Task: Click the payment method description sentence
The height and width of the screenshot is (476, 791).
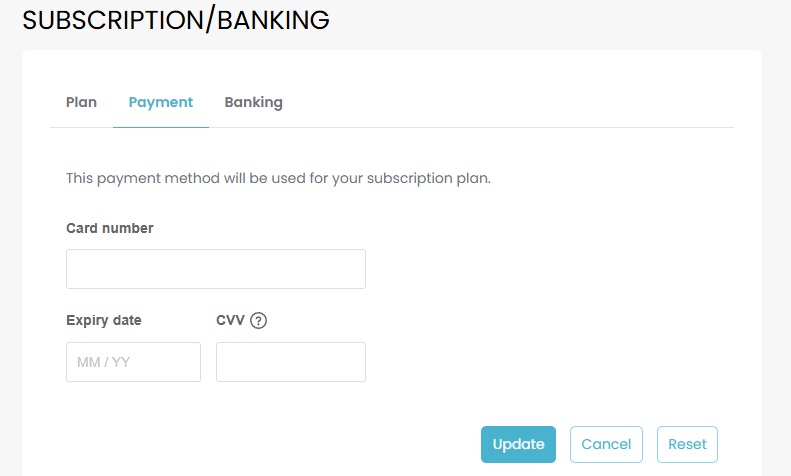Action: [278, 179]
